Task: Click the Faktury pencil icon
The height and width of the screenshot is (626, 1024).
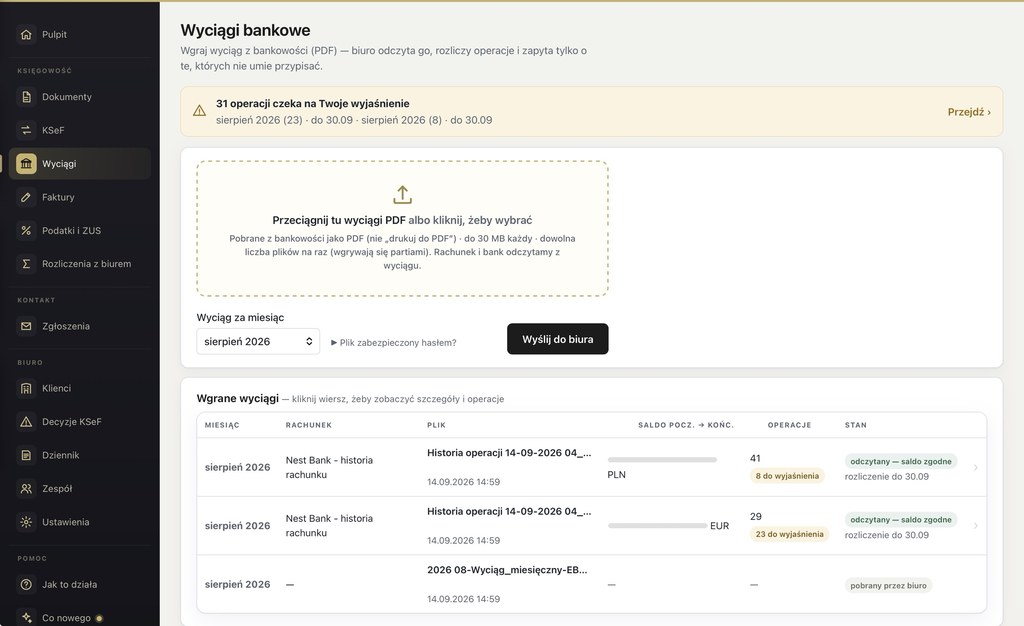Action: 26,197
